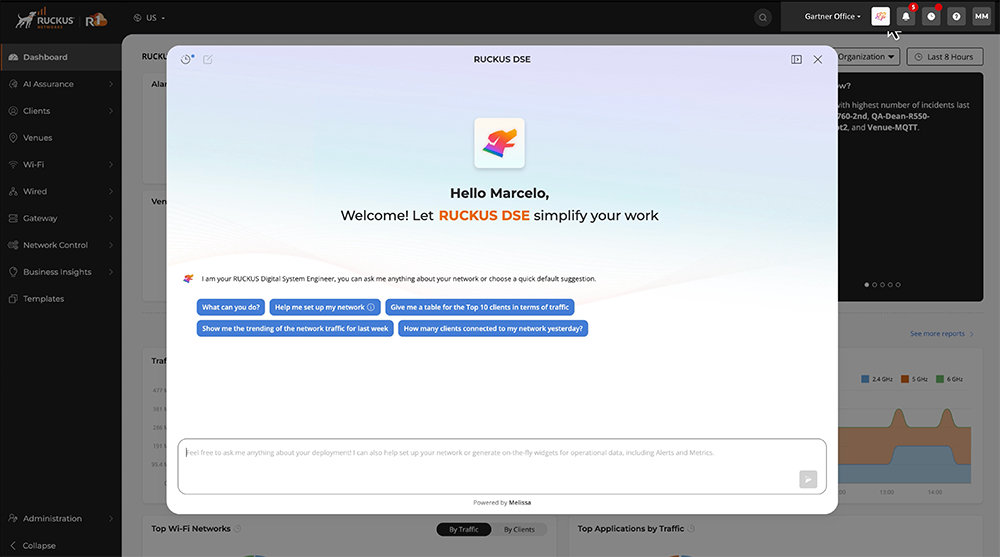Open the Last 8 Hours time range

point(945,57)
